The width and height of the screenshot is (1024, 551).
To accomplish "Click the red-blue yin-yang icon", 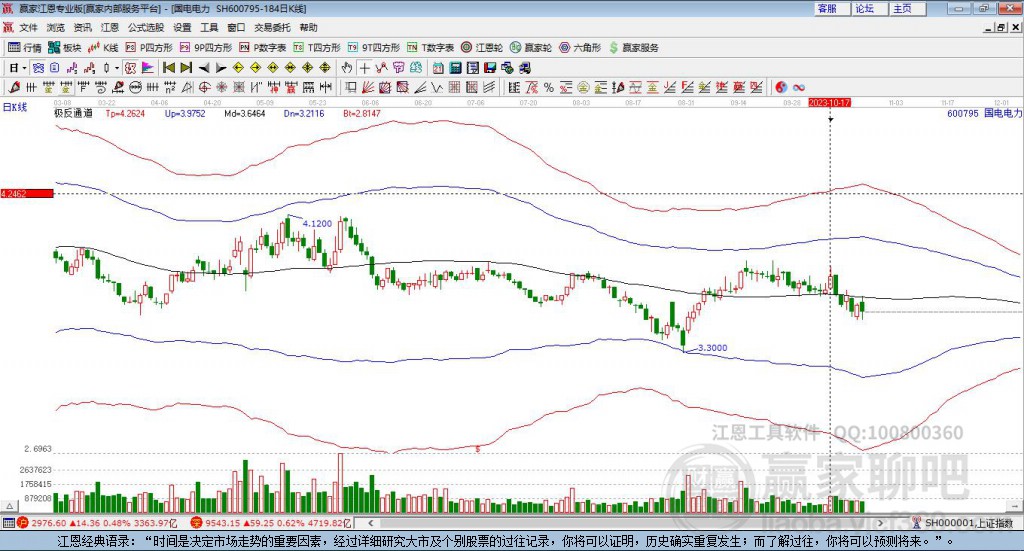I will click(x=781, y=87).
